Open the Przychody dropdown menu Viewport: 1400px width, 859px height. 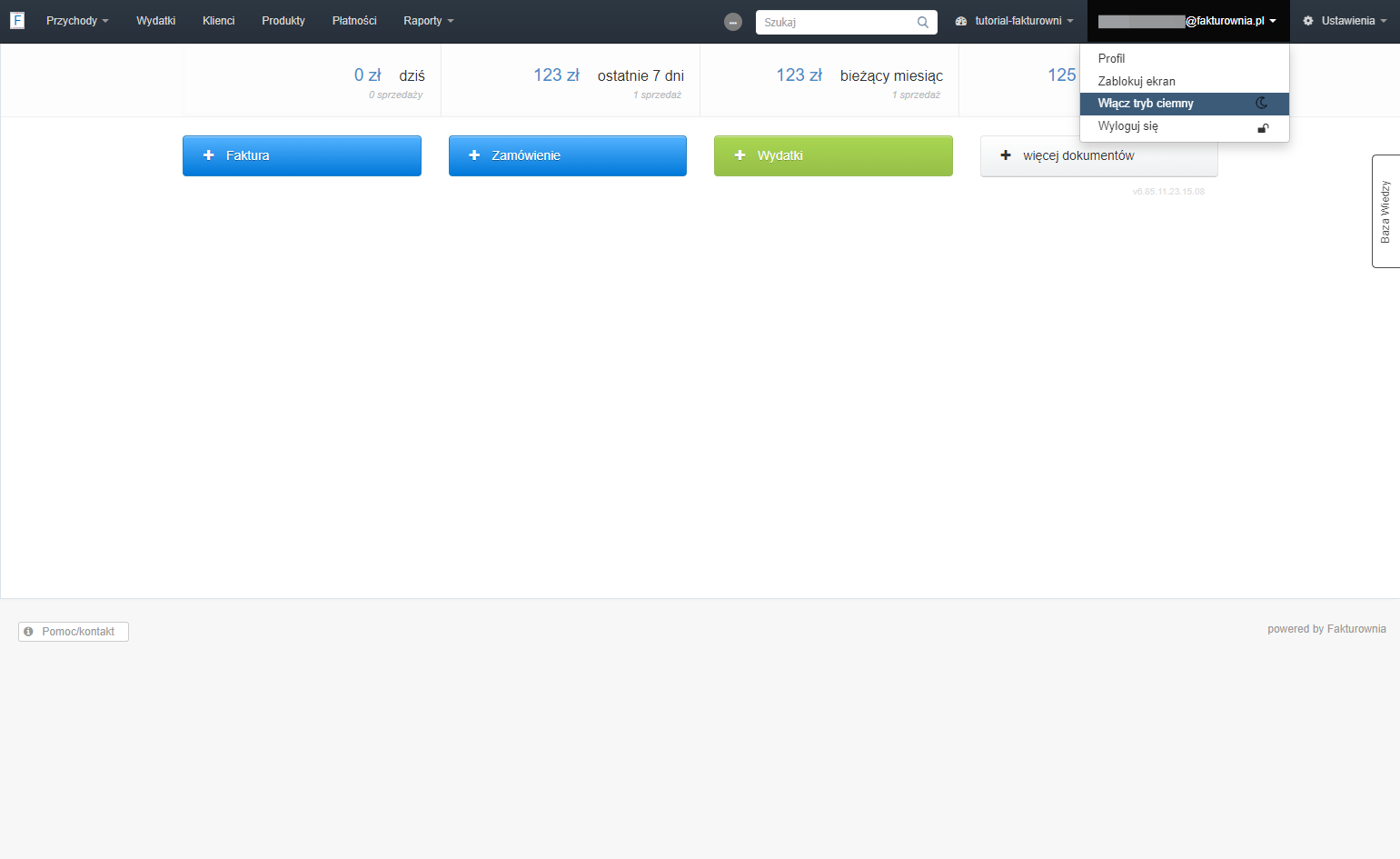77,21
